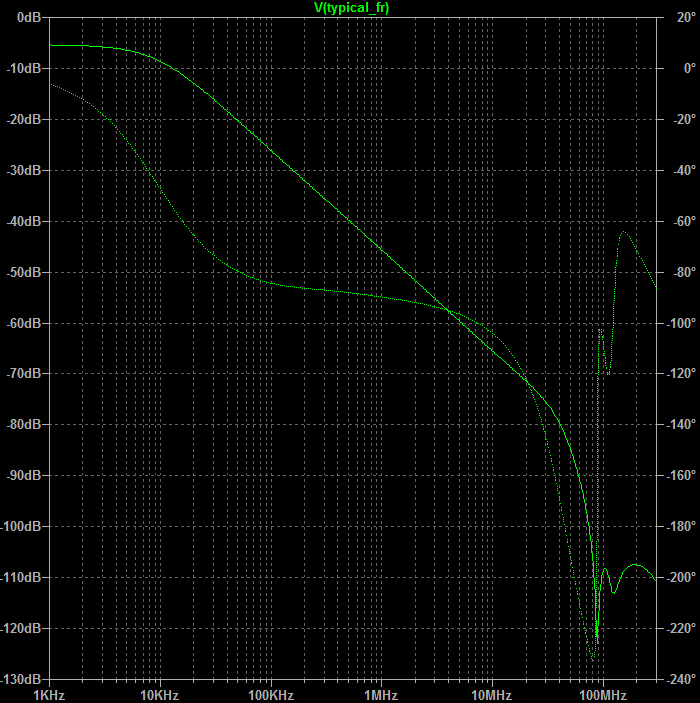700x703 pixels.
Task: Click the -160° phase axis label
Action: (681, 475)
